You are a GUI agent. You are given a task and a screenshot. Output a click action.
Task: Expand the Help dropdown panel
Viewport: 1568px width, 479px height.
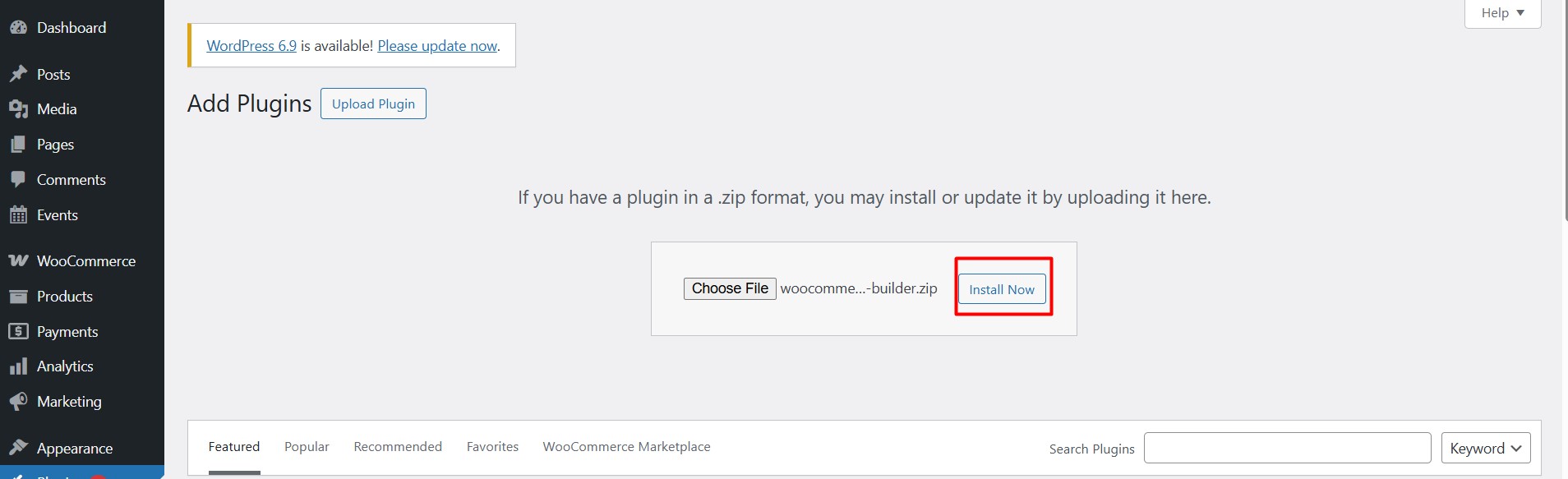(1502, 13)
